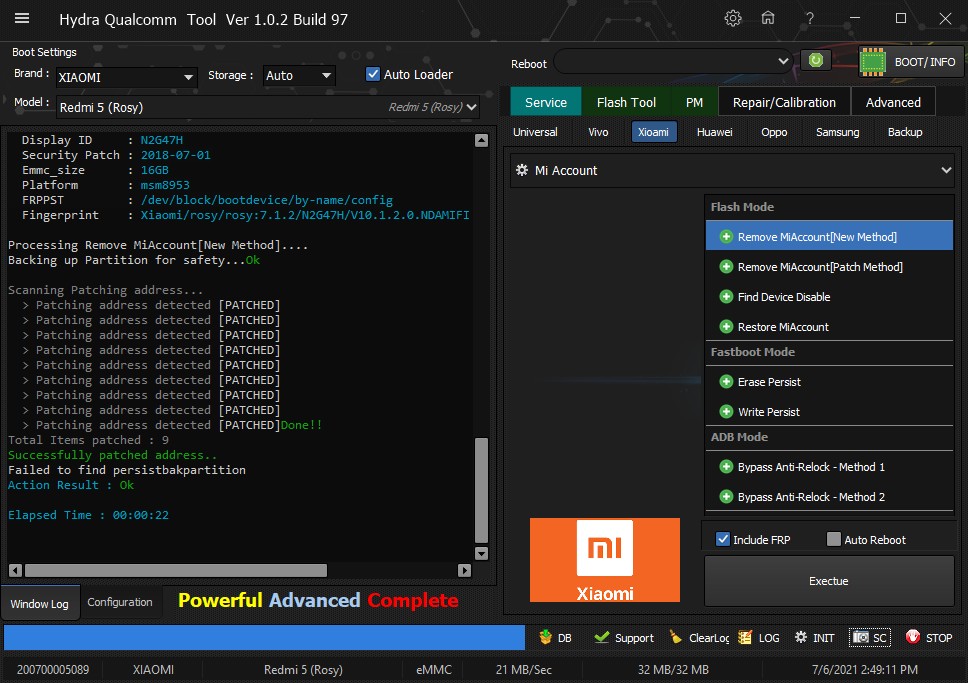Select the Backup sub-tab
The image size is (968, 683).
(x=904, y=132)
